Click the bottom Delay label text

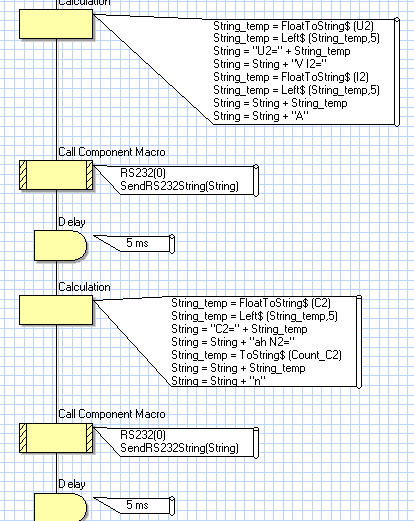(x=72, y=484)
